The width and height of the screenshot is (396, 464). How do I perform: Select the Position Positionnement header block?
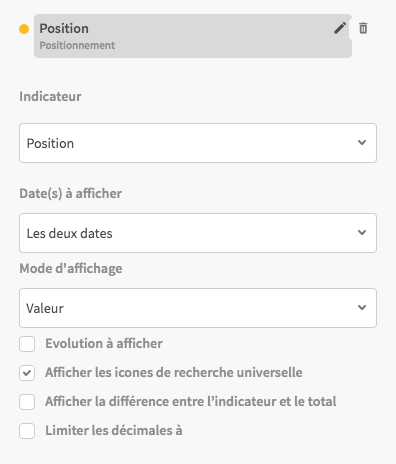[193, 36]
